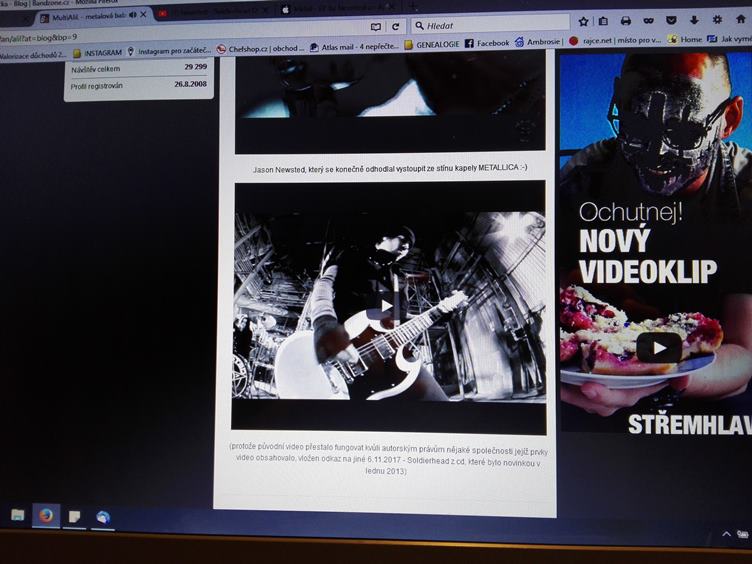Screen dimensions: 752x564
Task: Mute audio on the MultiAlié tab
Action: click(133, 15)
